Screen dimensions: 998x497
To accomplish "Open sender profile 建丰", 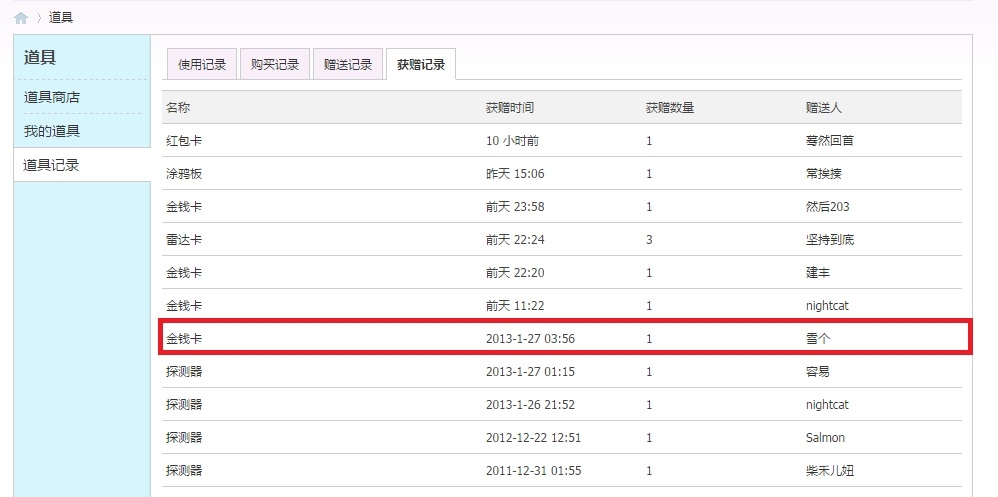I will pos(817,273).
